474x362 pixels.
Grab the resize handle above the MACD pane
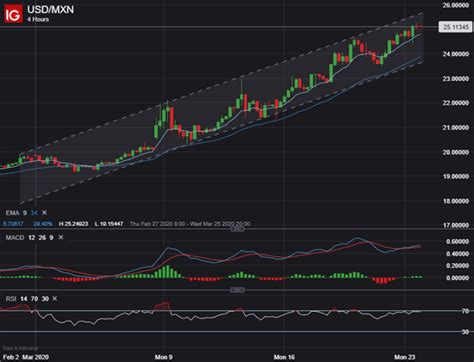[237, 229]
